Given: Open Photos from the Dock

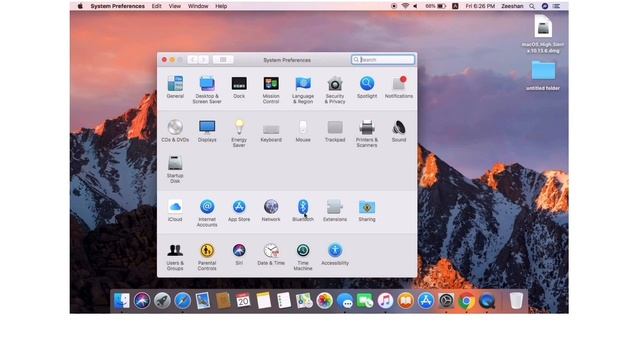Looking at the screenshot, I should 324,301.
